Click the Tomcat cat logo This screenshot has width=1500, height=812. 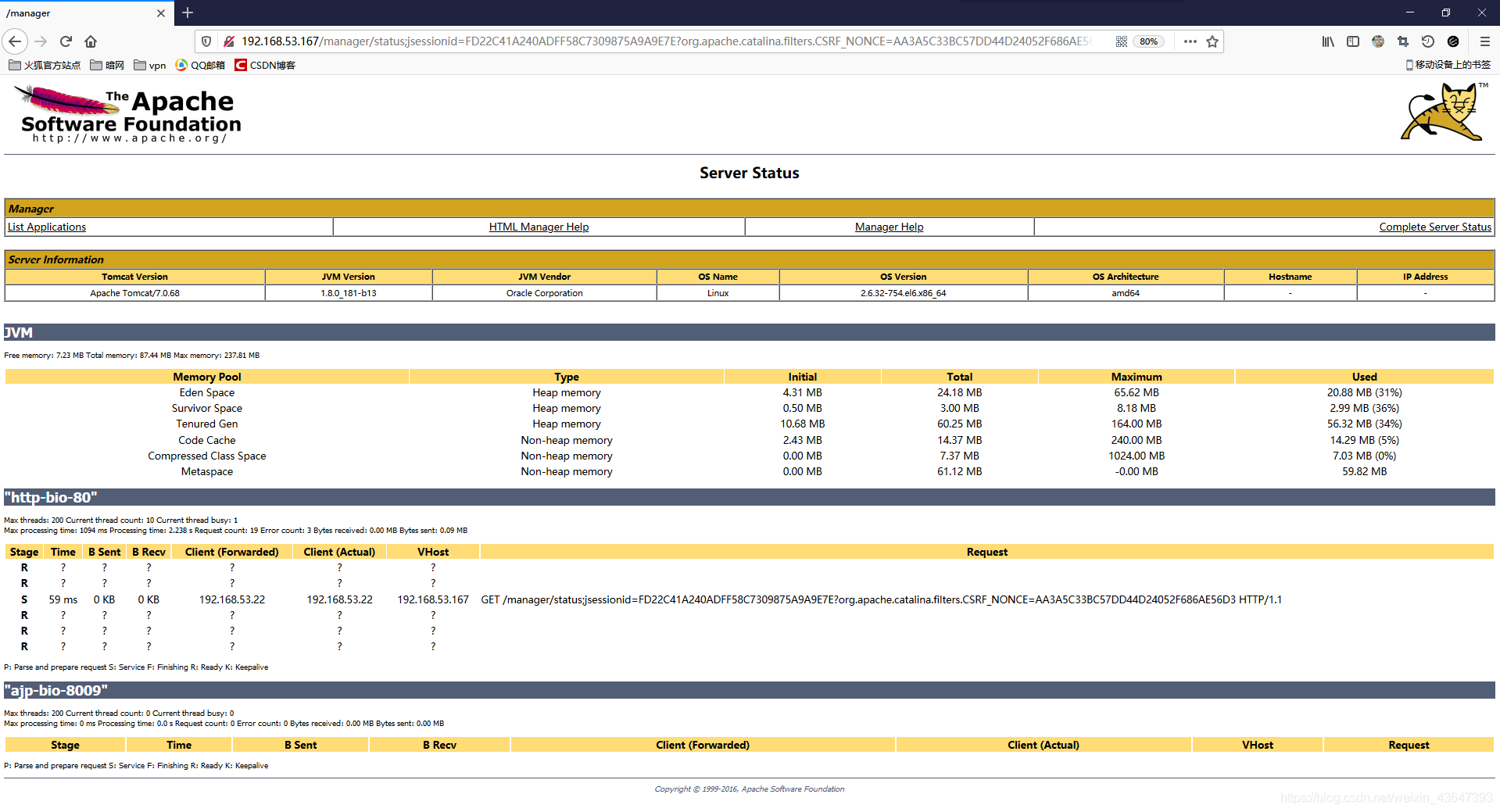pos(1443,113)
